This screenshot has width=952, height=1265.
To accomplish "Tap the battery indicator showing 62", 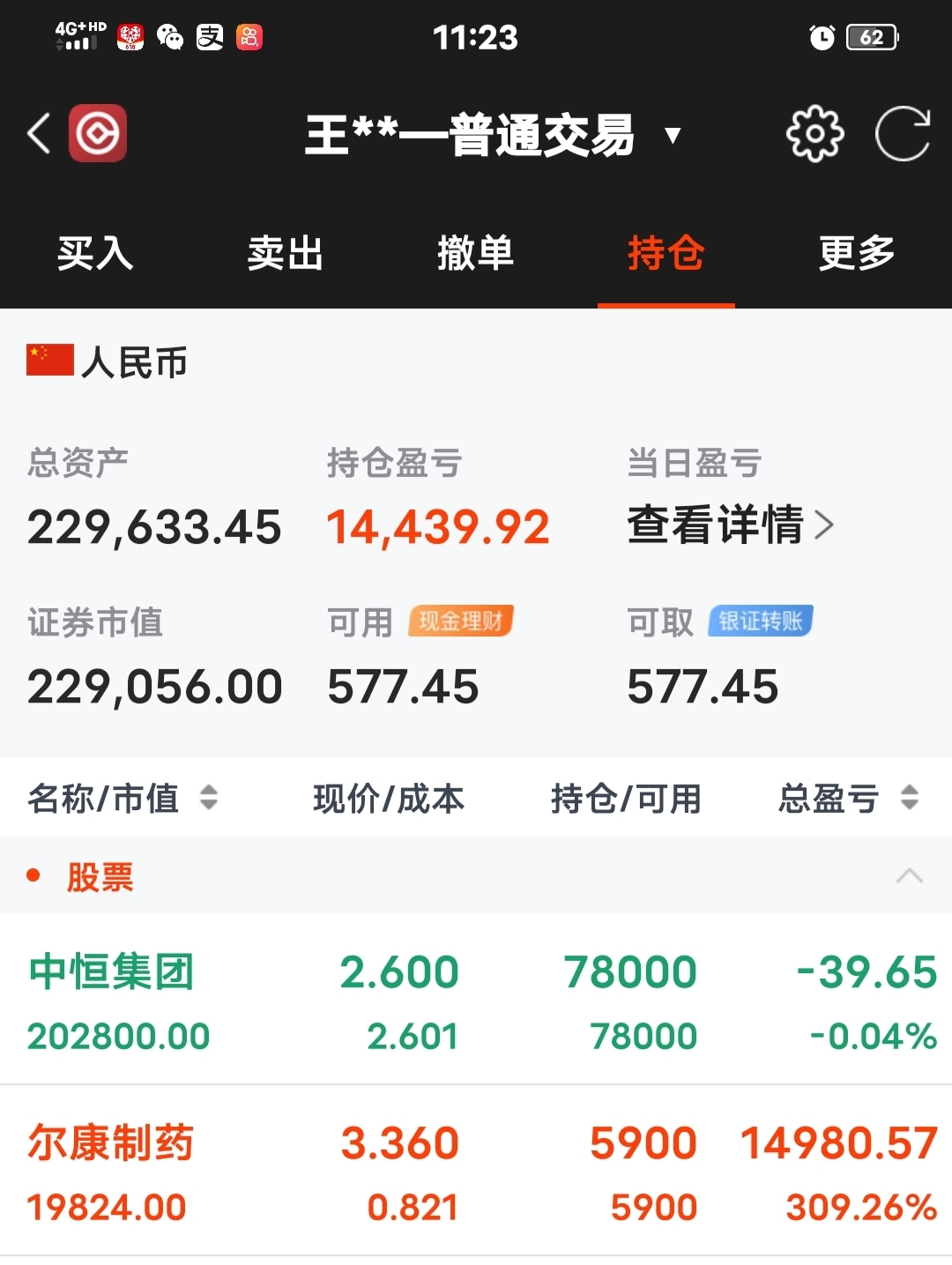I will coord(872,37).
